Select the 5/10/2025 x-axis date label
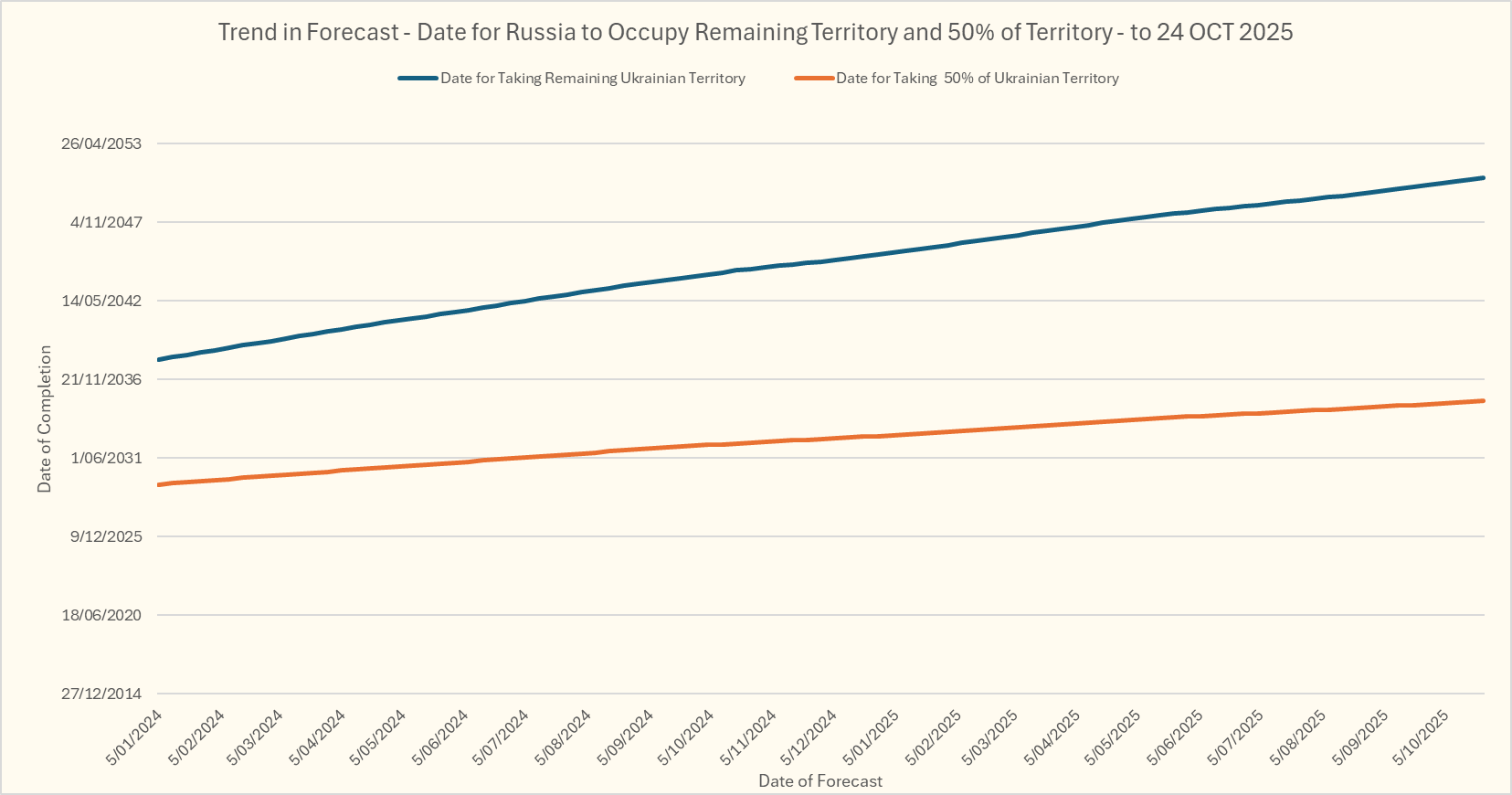This screenshot has width=1512, height=795. (x=1419, y=737)
